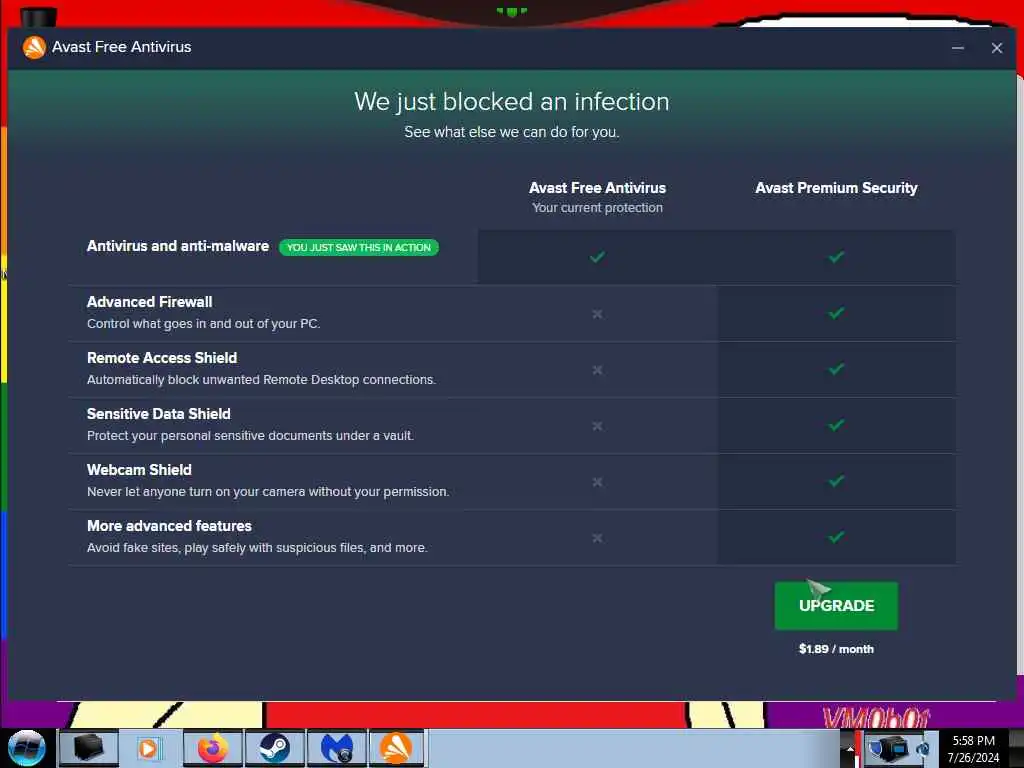
Task: Click Premium Security checkmark for Antivirus and anti-malware
Action: 836,257
